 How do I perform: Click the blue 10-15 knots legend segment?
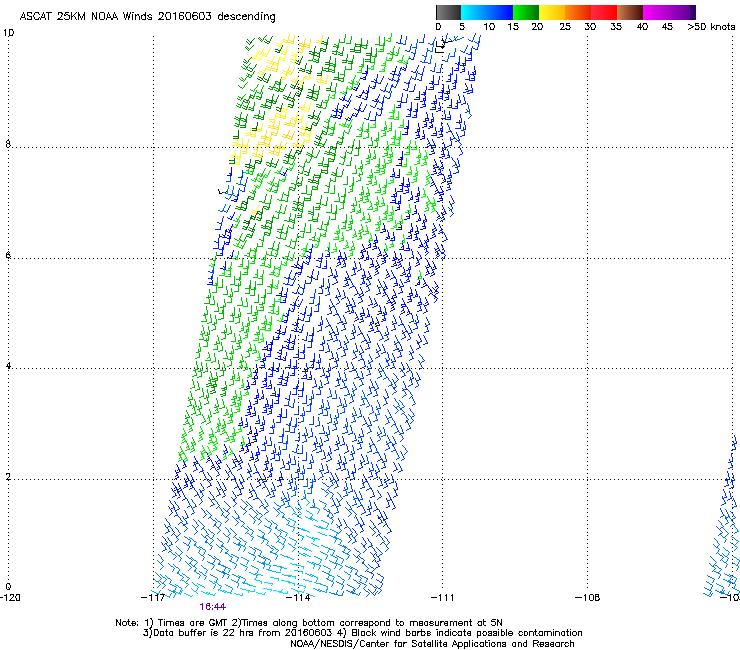point(500,12)
